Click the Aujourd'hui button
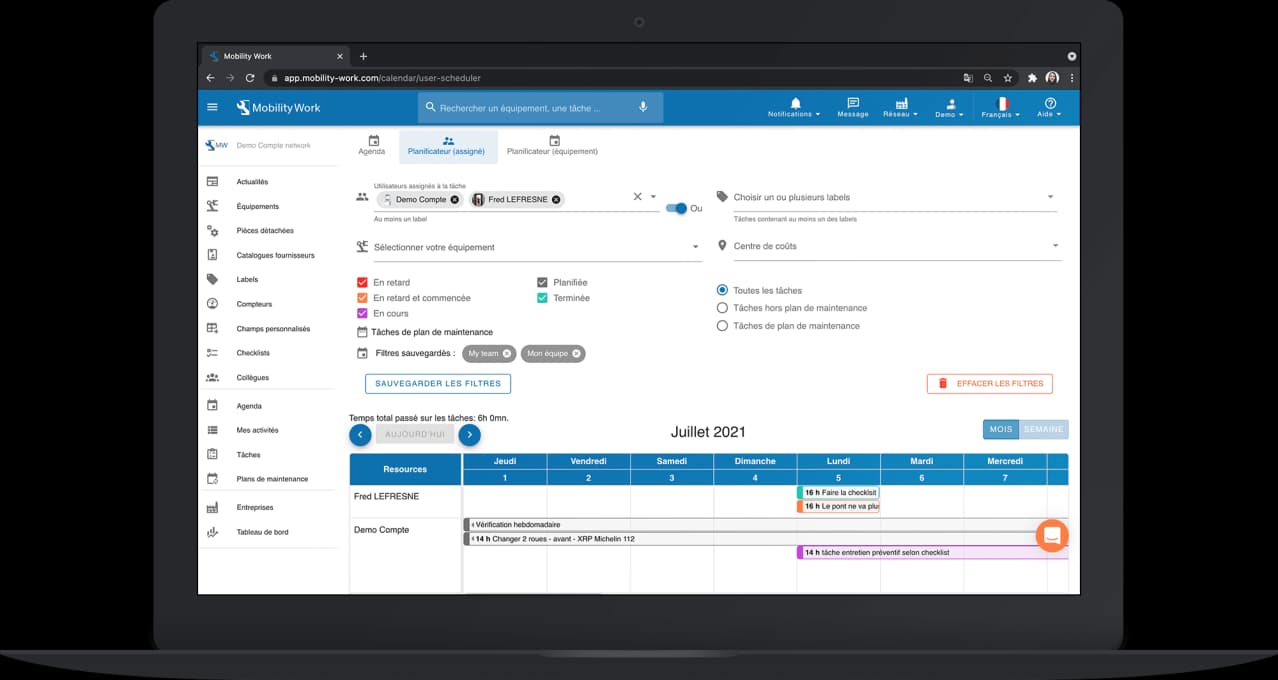 [x=415, y=435]
